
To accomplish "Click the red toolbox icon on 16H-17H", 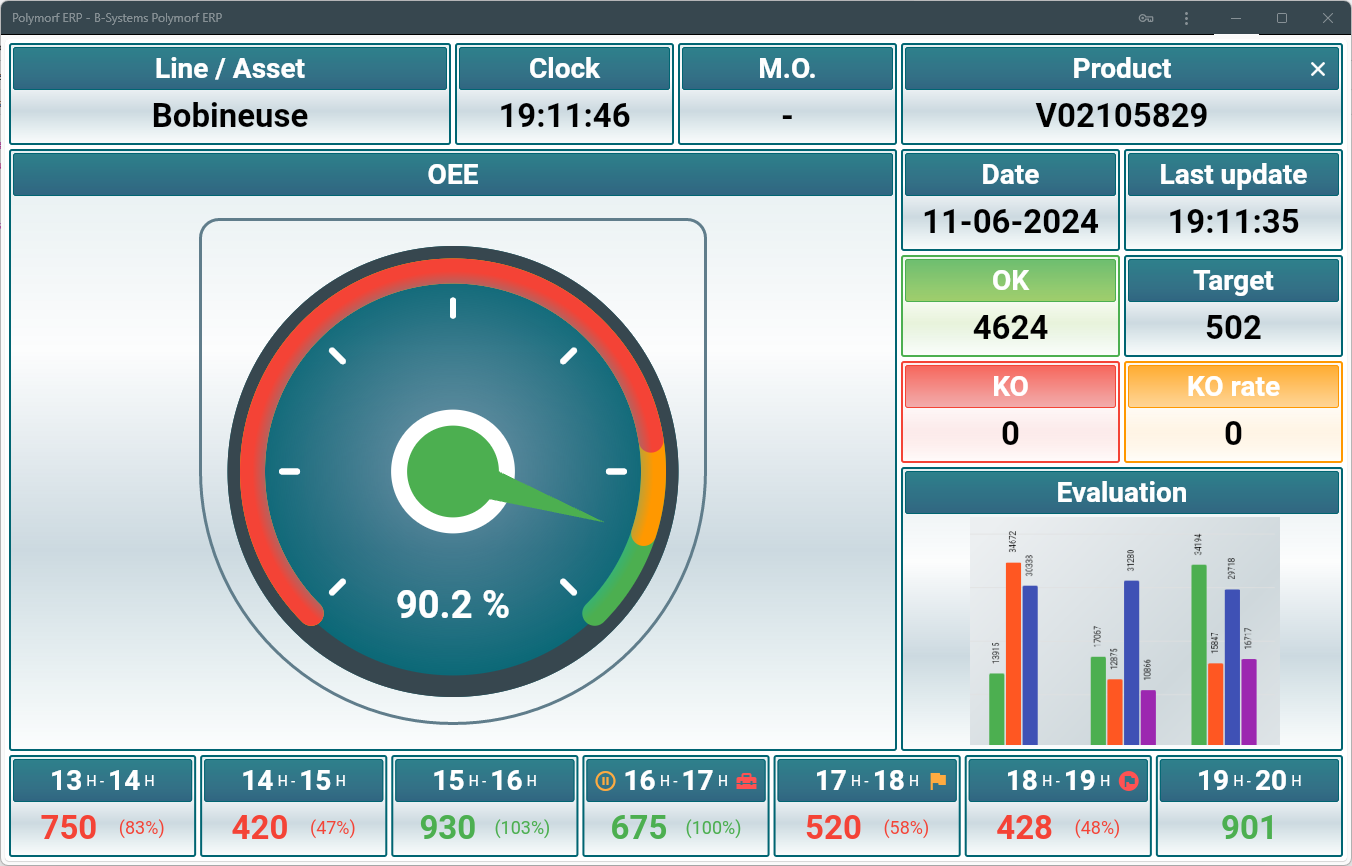I will coord(746,781).
